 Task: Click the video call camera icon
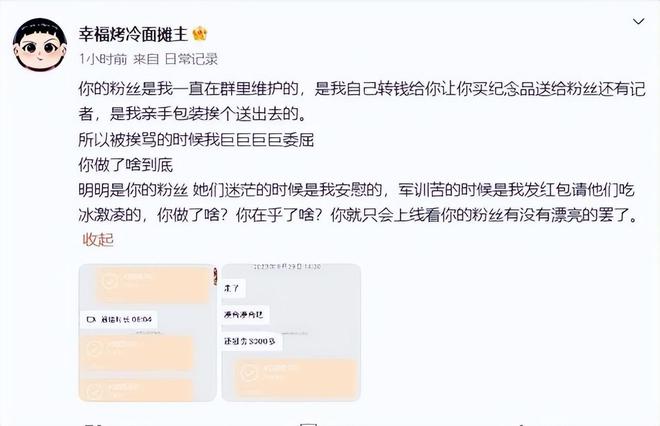(91, 320)
